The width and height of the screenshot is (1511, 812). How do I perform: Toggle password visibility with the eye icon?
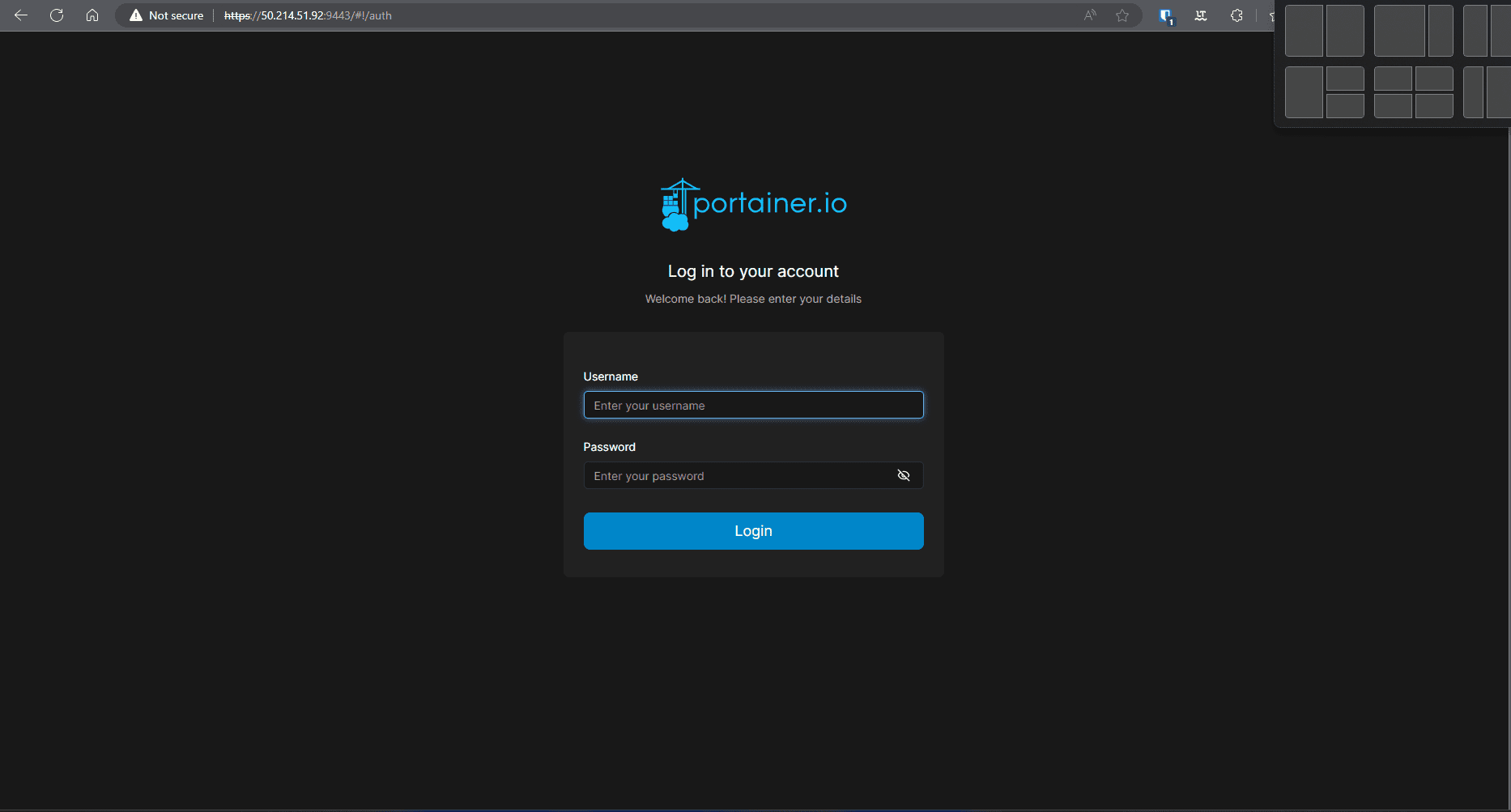pos(904,475)
